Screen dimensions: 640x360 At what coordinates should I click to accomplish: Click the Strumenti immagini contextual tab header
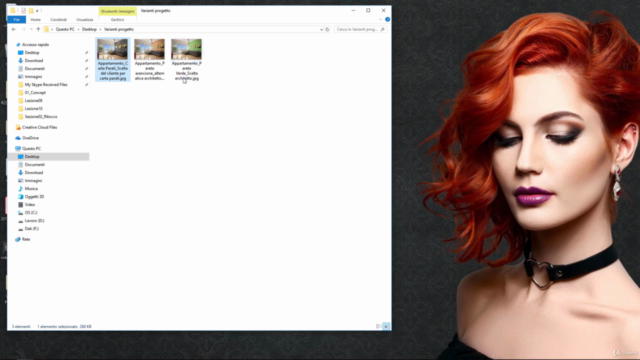click(117, 11)
